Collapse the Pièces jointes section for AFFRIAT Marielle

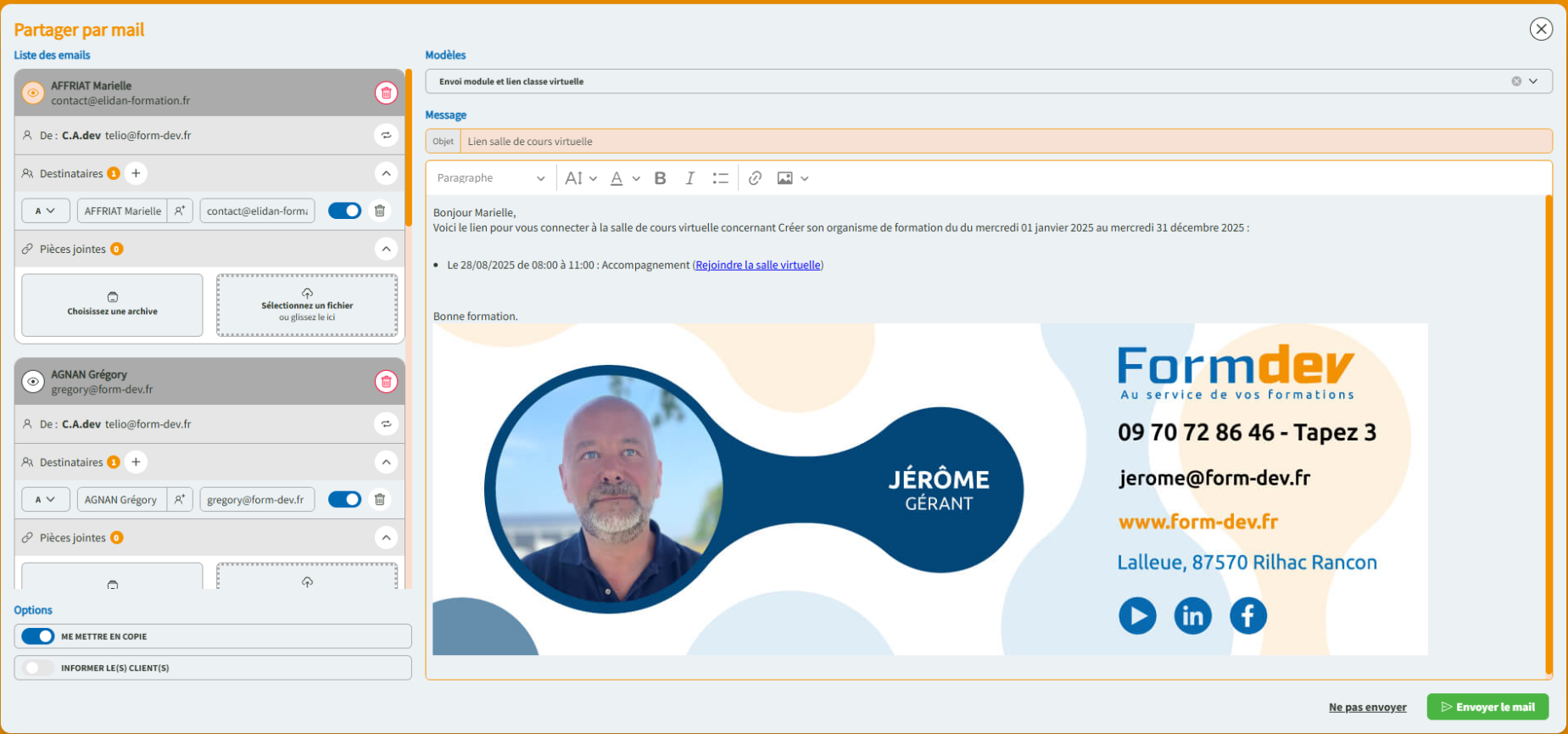tap(386, 249)
